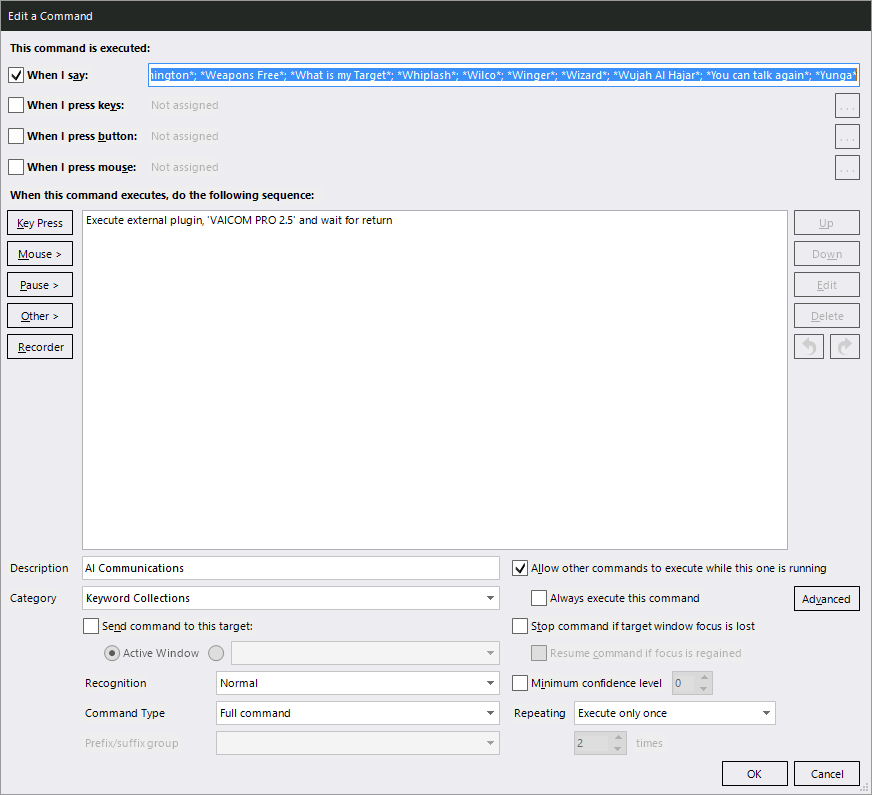Open the Prefix/suffix group dropdown
Image resolution: width=872 pixels, height=795 pixels.
pyautogui.click(x=358, y=743)
